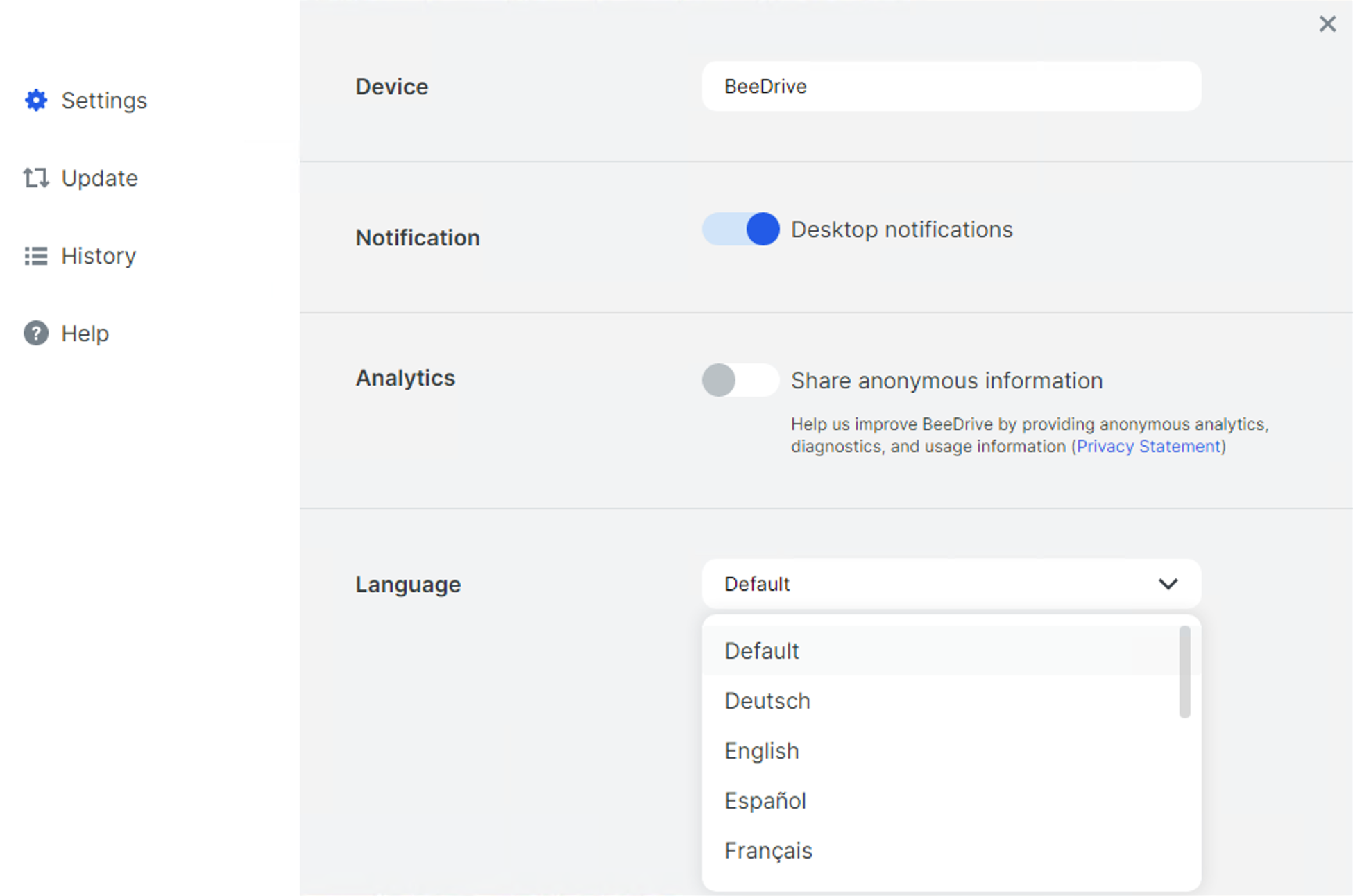Open the Privacy Statement link
This screenshot has width=1353, height=896.
point(1148,446)
